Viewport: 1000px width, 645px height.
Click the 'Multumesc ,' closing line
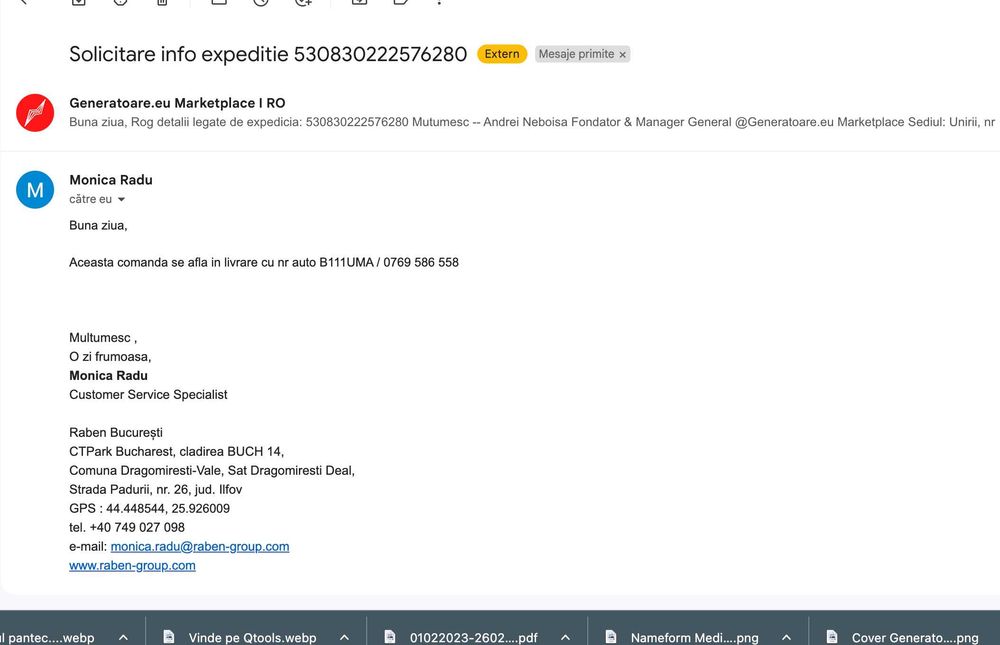click(103, 338)
